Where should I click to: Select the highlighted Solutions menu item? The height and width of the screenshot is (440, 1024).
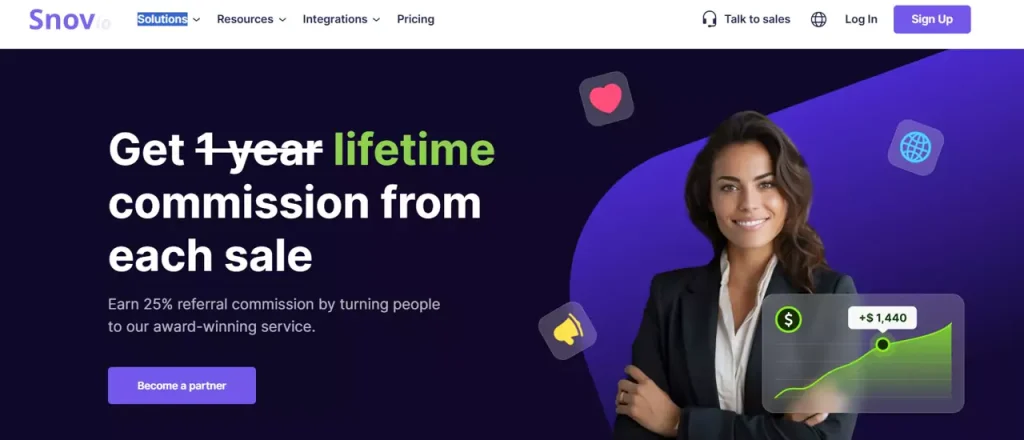tap(162, 19)
